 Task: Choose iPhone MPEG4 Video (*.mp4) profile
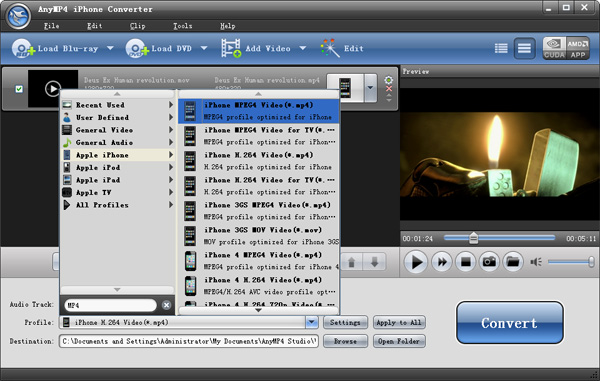259,111
